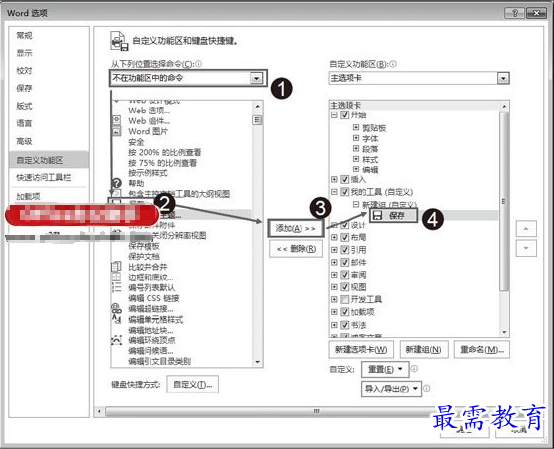Screen dimensions: 554x449
Task: Enable the 开发工具 tab checkbox
Action: [x=344, y=300]
